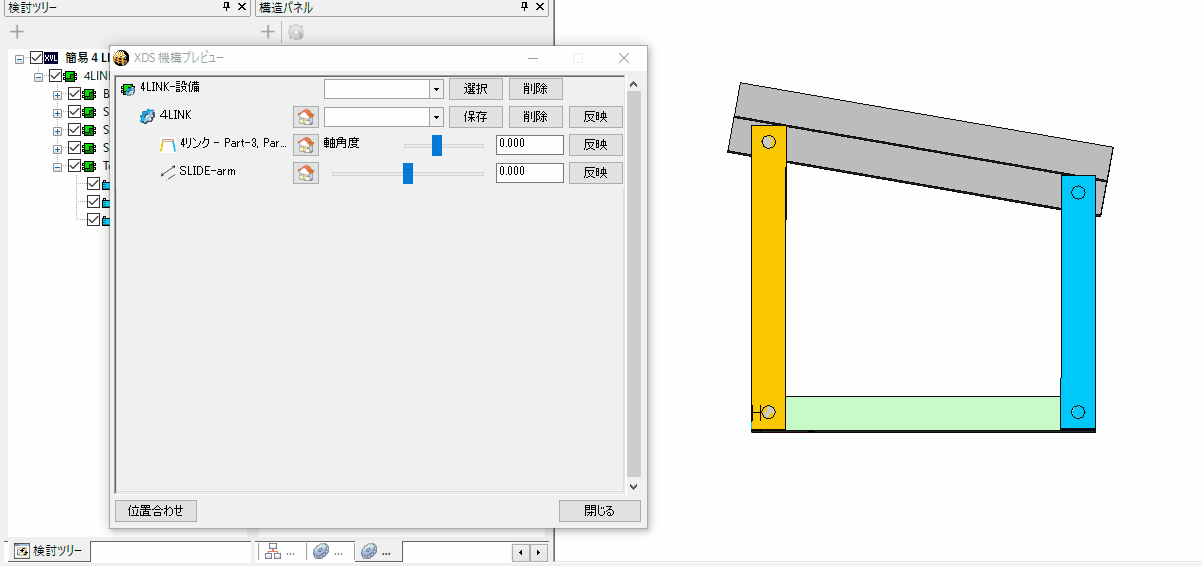
Task: Click the SLIDE-arm value input field
Action: (529, 173)
